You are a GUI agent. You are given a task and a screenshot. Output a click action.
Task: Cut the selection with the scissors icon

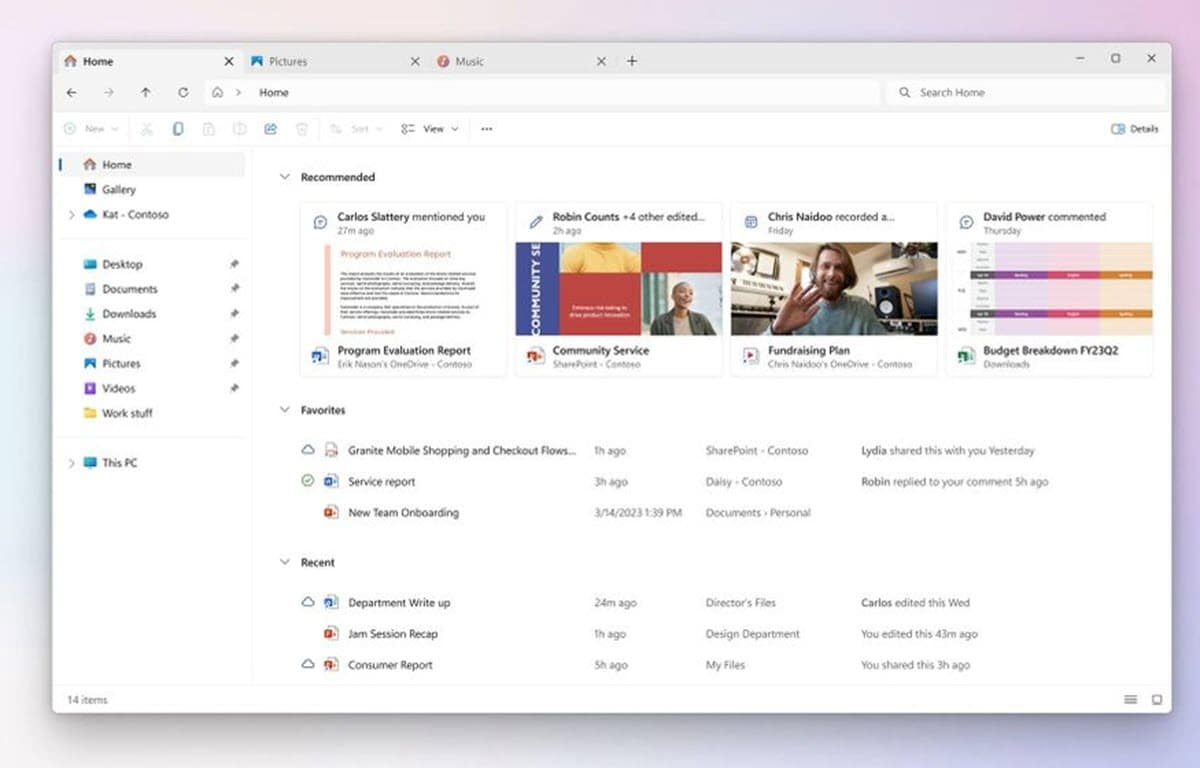[x=147, y=129]
